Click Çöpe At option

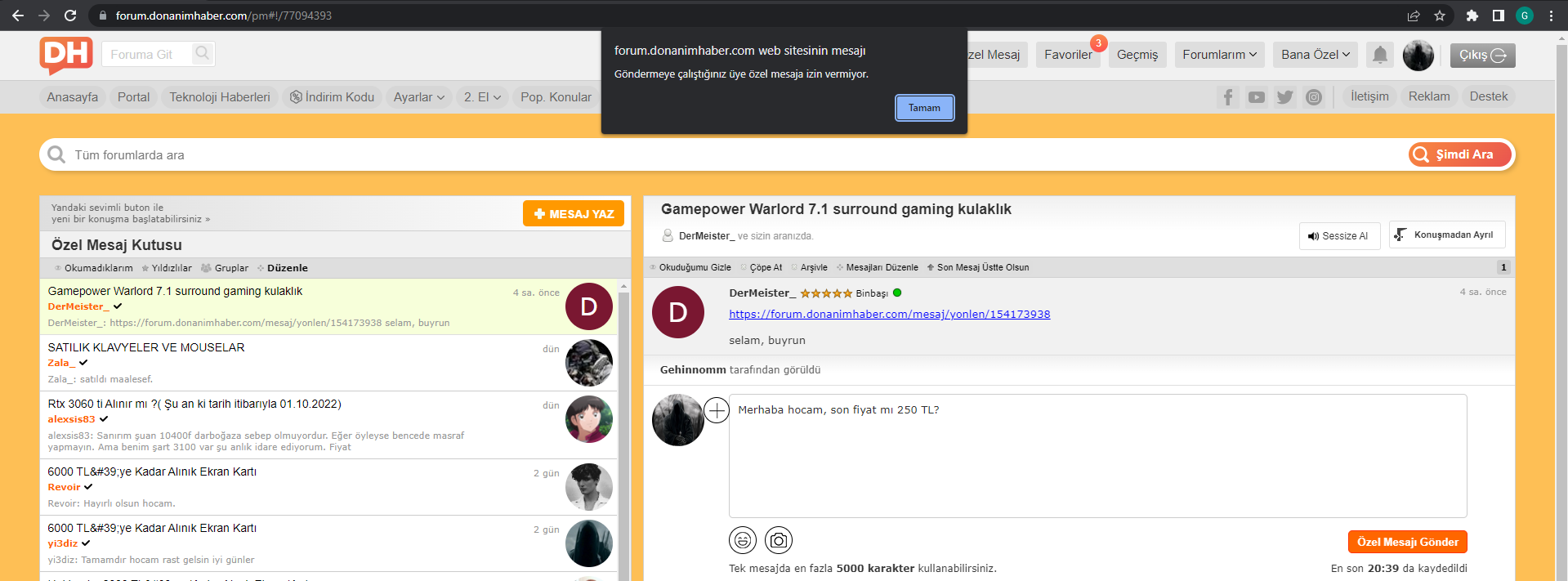762,267
